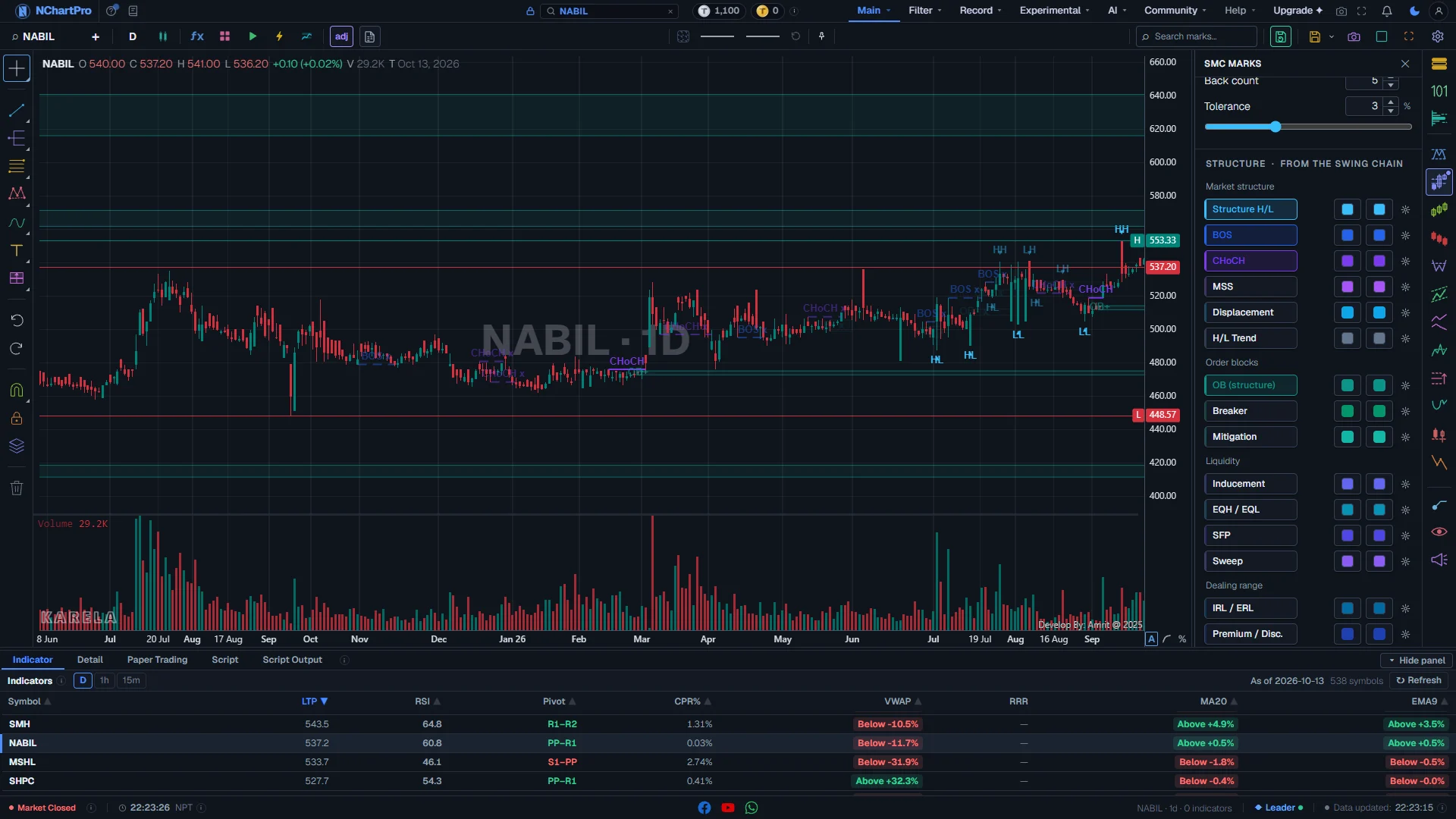Click the Hide panel button
Image resolution: width=1456 pixels, height=819 pixels.
(x=1417, y=661)
